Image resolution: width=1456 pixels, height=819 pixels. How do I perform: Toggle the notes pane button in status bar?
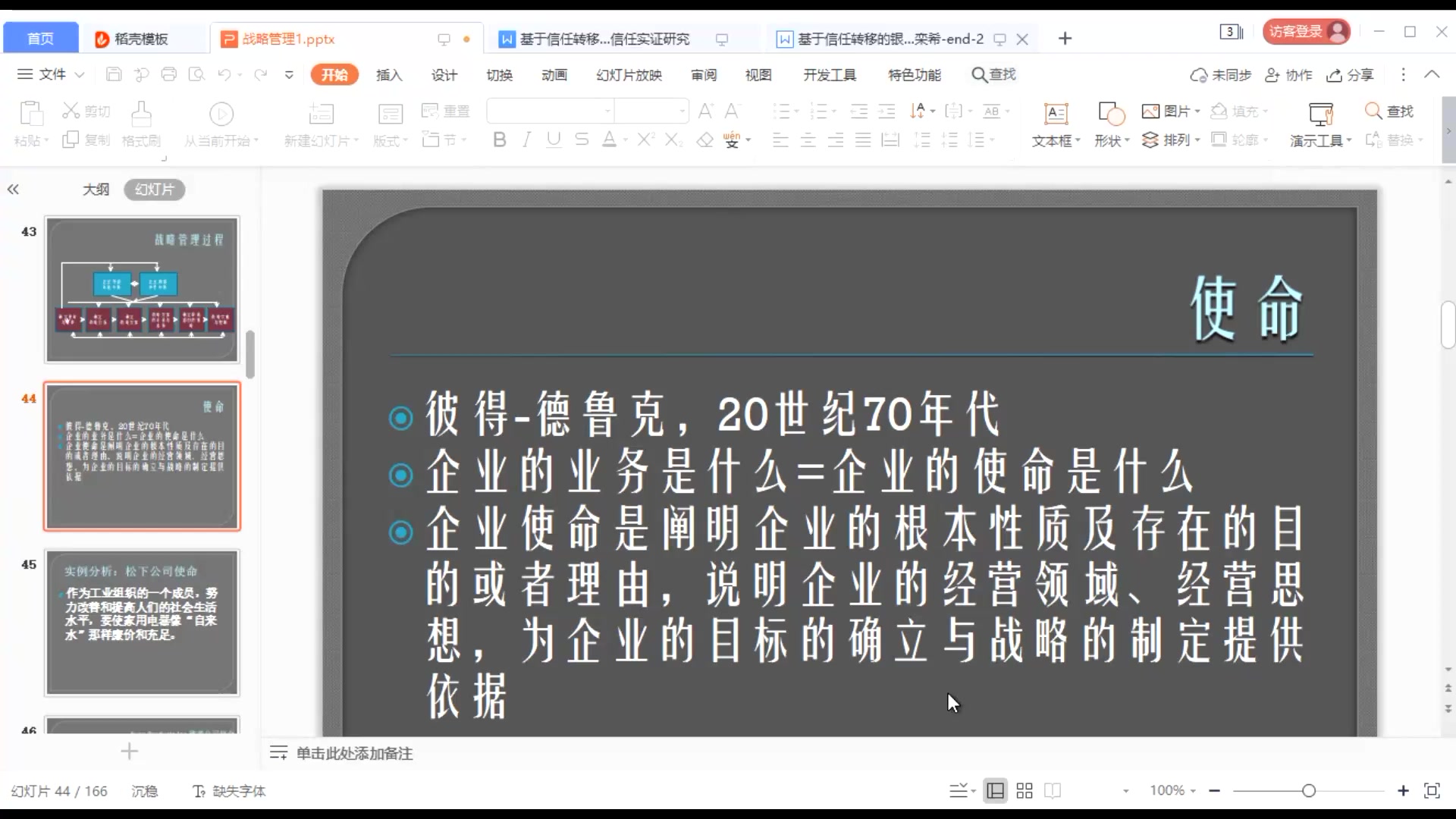coord(959,791)
